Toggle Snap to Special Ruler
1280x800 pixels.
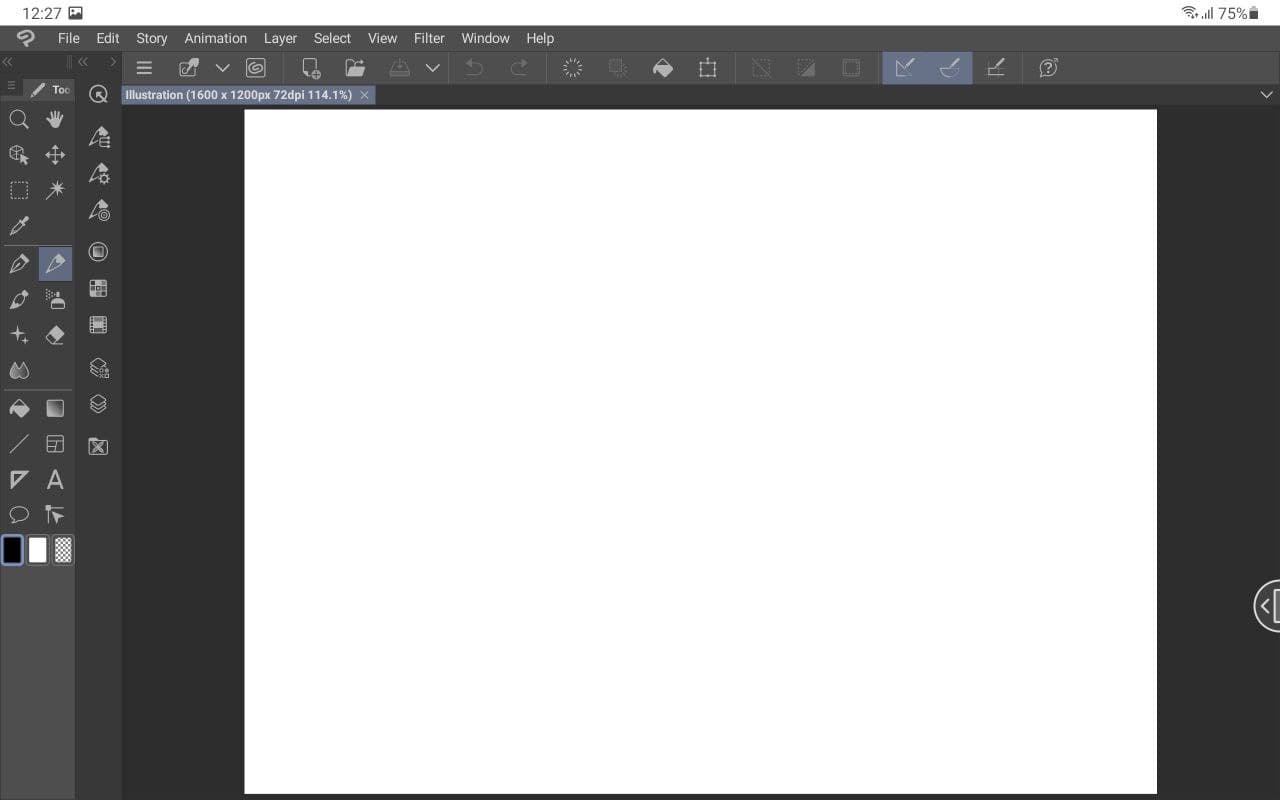(x=950, y=68)
